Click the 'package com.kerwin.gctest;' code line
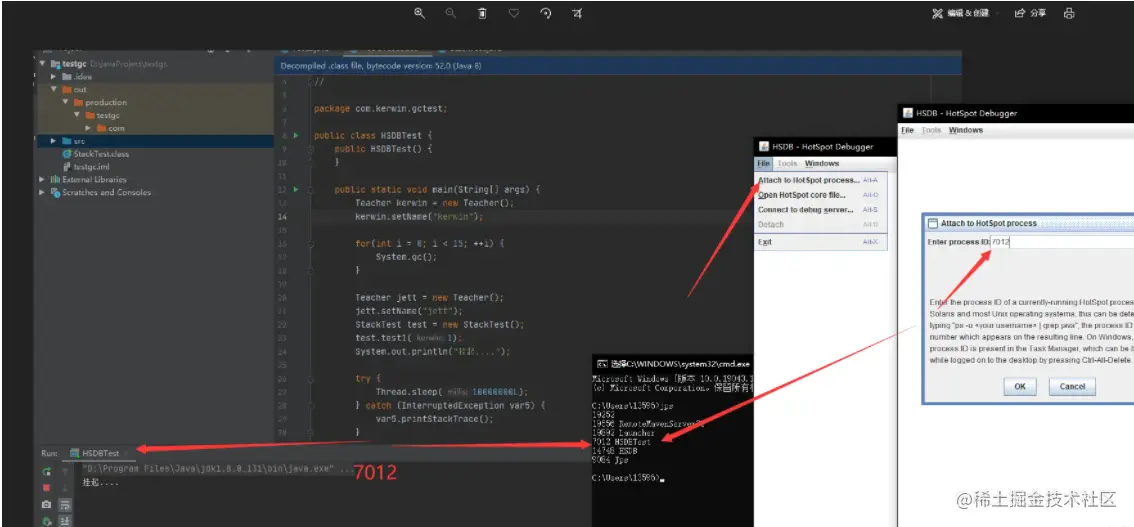Screen dimensions: 1134x527 [380, 108]
